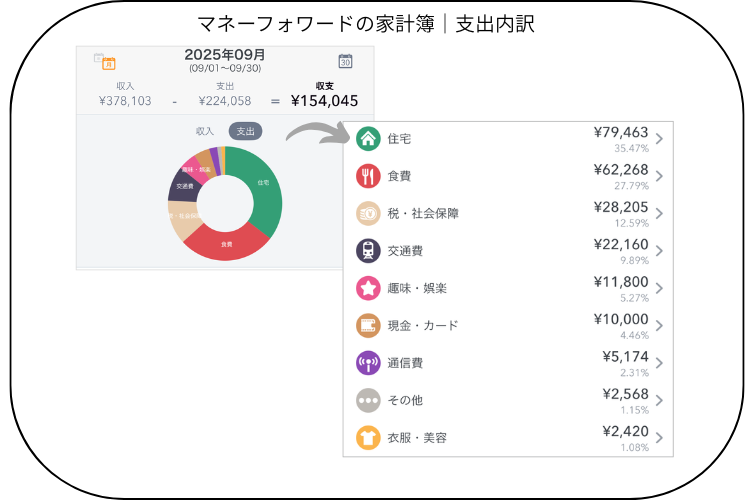Click the 交通費 train icon
The image size is (750, 500).
pos(367,251)
